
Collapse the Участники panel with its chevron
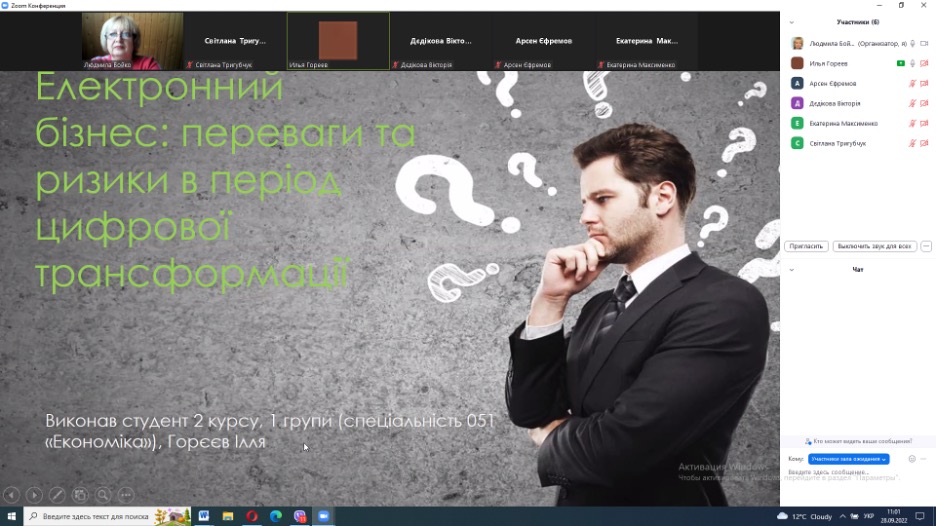792,22
